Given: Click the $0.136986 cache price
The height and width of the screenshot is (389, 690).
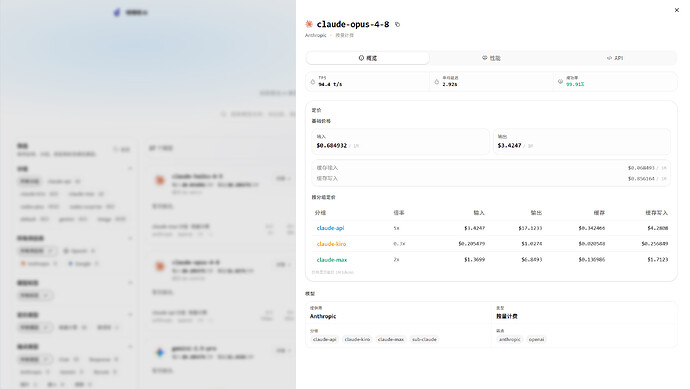Looking at the screenshot, I should tap(592, 260).
